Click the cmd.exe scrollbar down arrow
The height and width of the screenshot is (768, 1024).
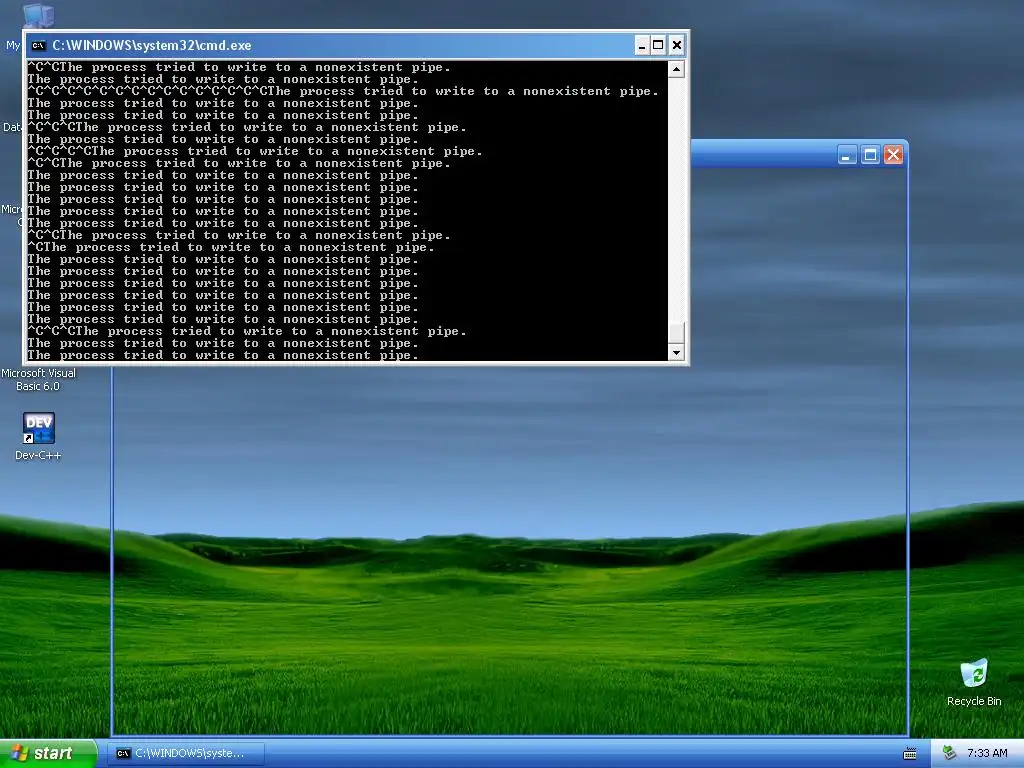pyautogui.click(x=677, y=352)
